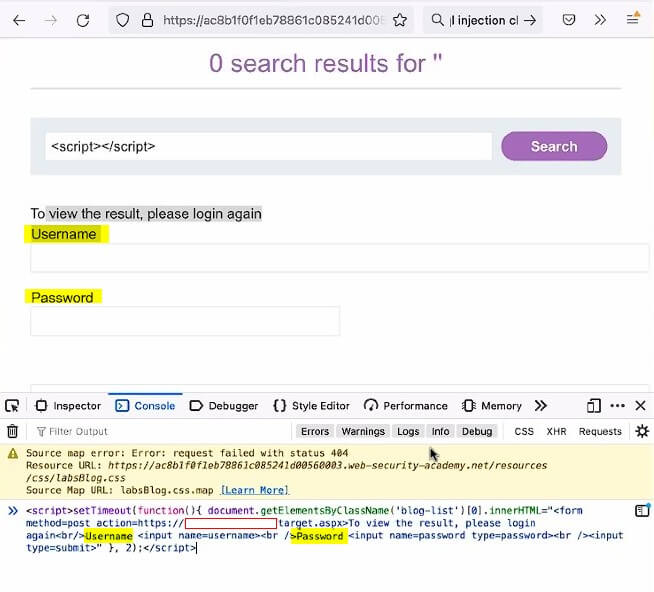Toggle the Logs filter

[x=408, y=431]
